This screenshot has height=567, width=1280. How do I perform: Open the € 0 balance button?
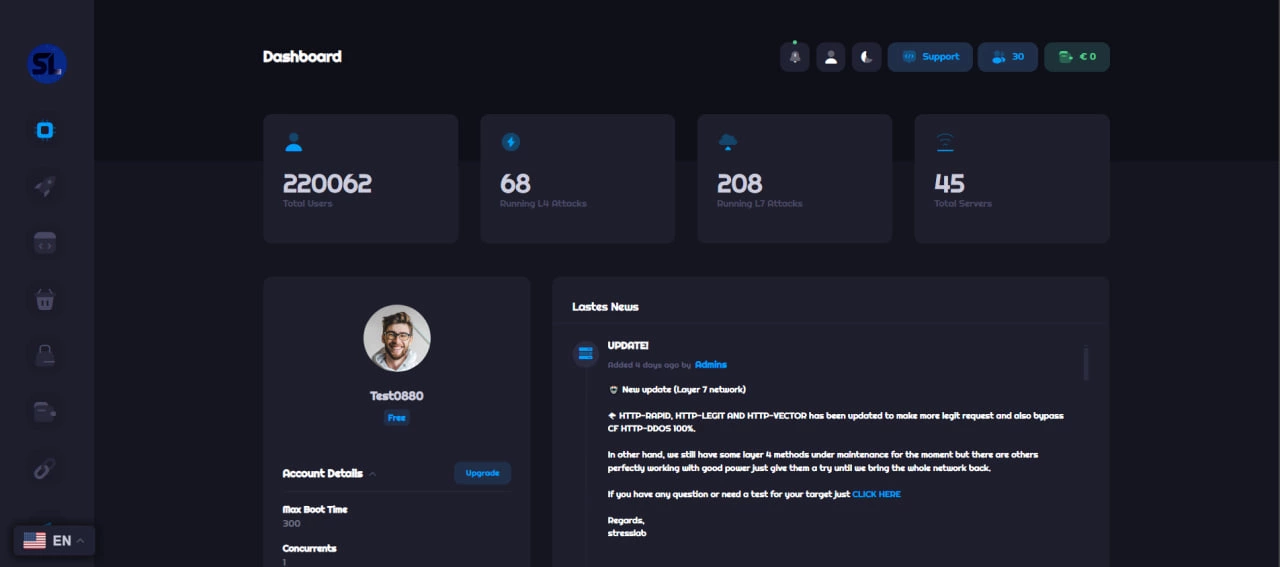1077,57
